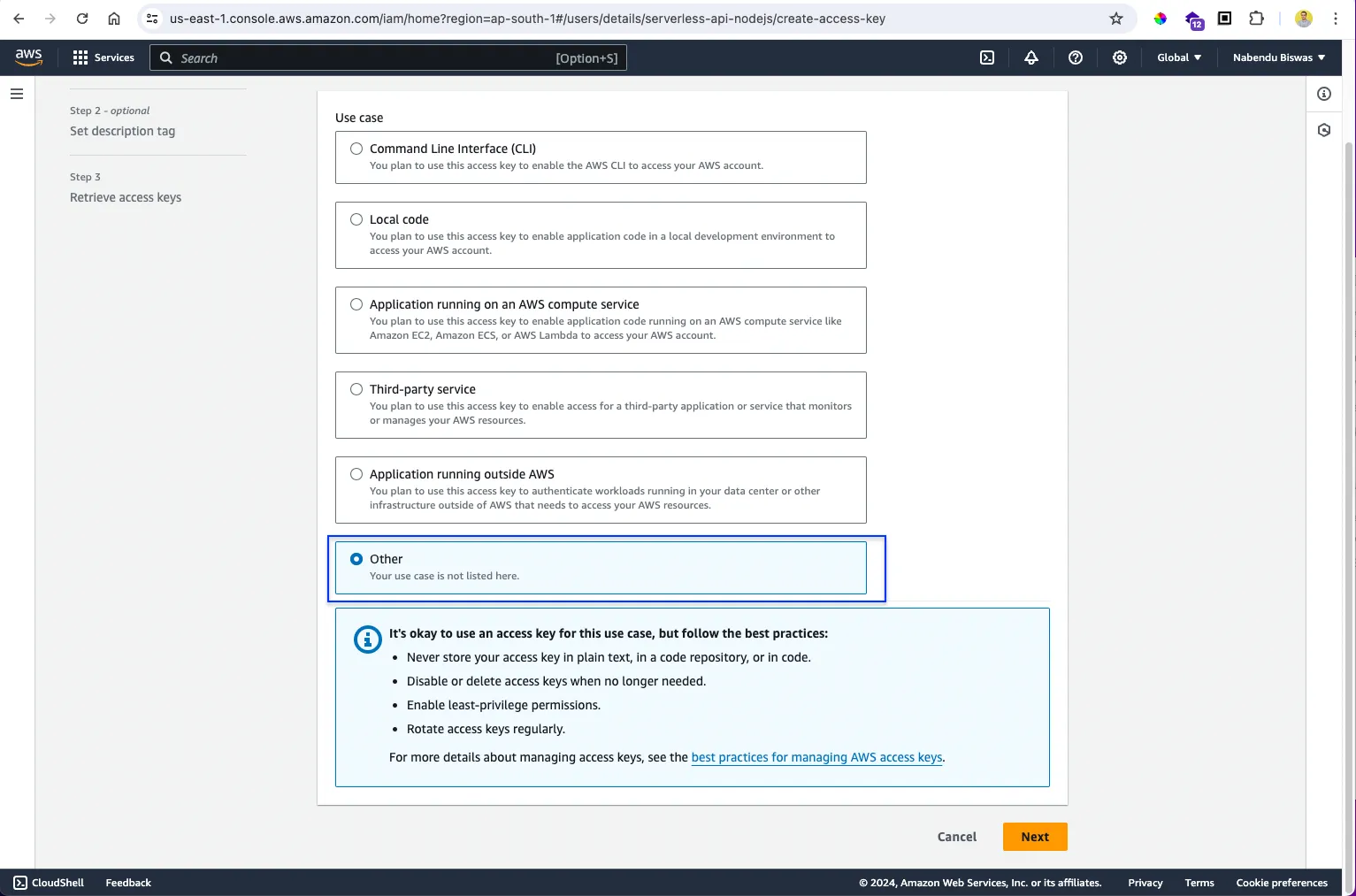1356x896 pixels.
Task: Reload the page with the refresh icon
Action: coord(82,19)
